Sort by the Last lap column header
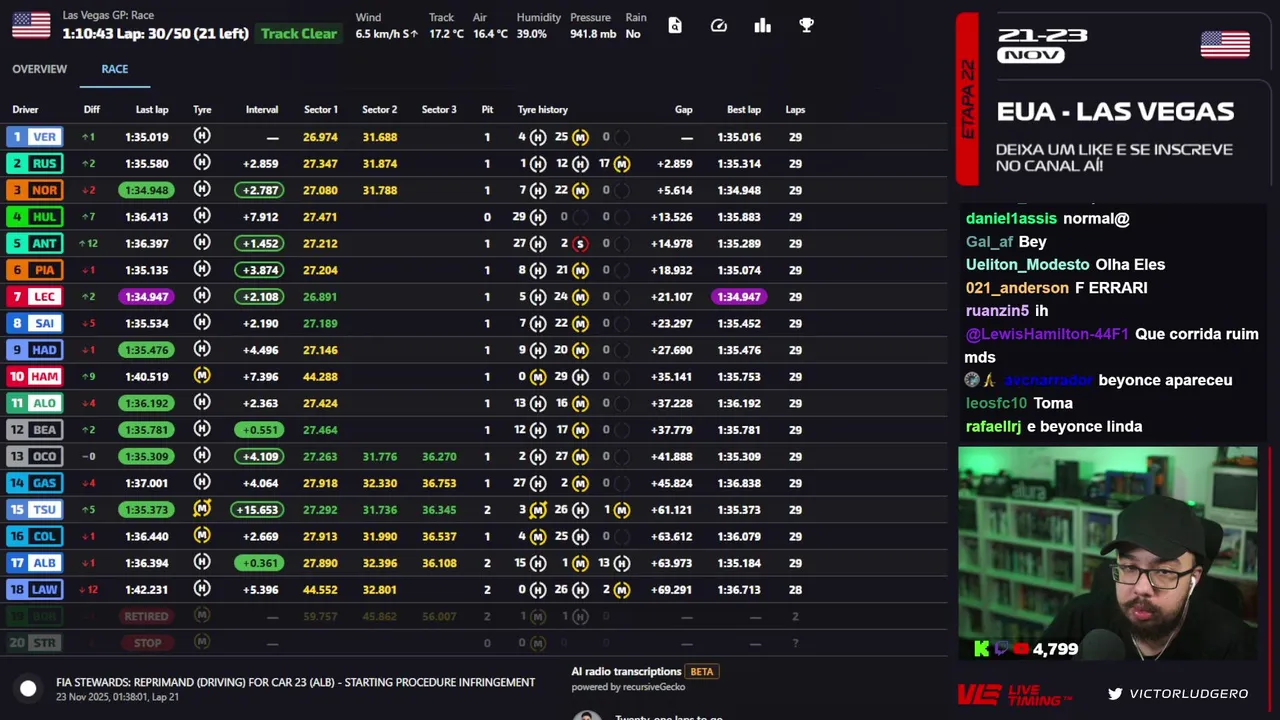 point(152,110)
